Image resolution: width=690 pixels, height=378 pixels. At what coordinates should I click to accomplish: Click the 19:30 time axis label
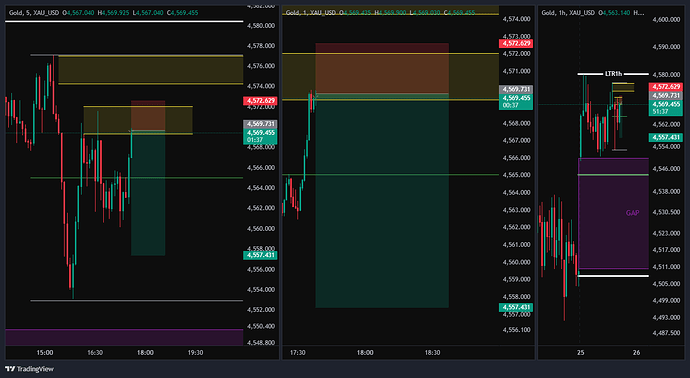[x=195, y=353]
